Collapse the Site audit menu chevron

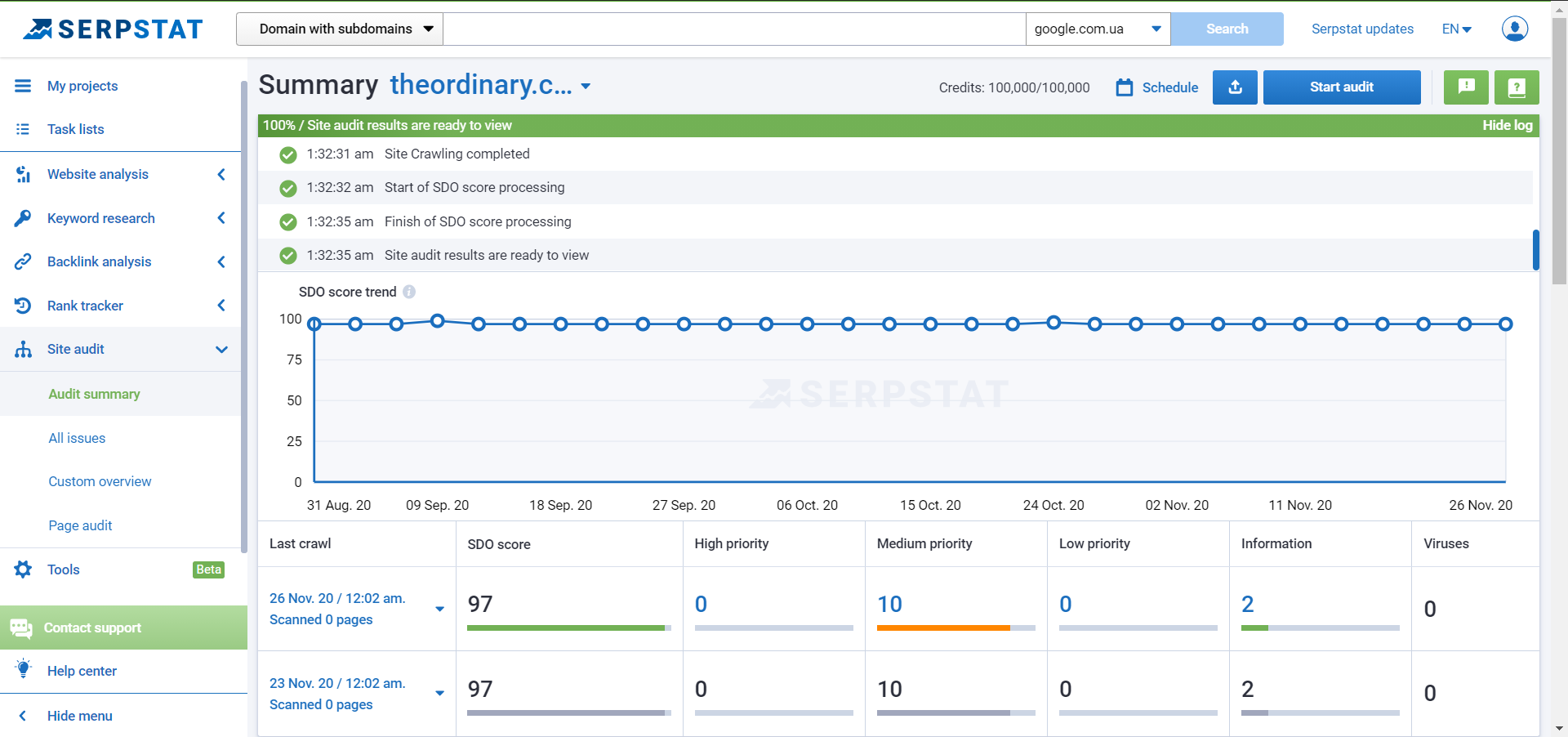tap(221, 349)
